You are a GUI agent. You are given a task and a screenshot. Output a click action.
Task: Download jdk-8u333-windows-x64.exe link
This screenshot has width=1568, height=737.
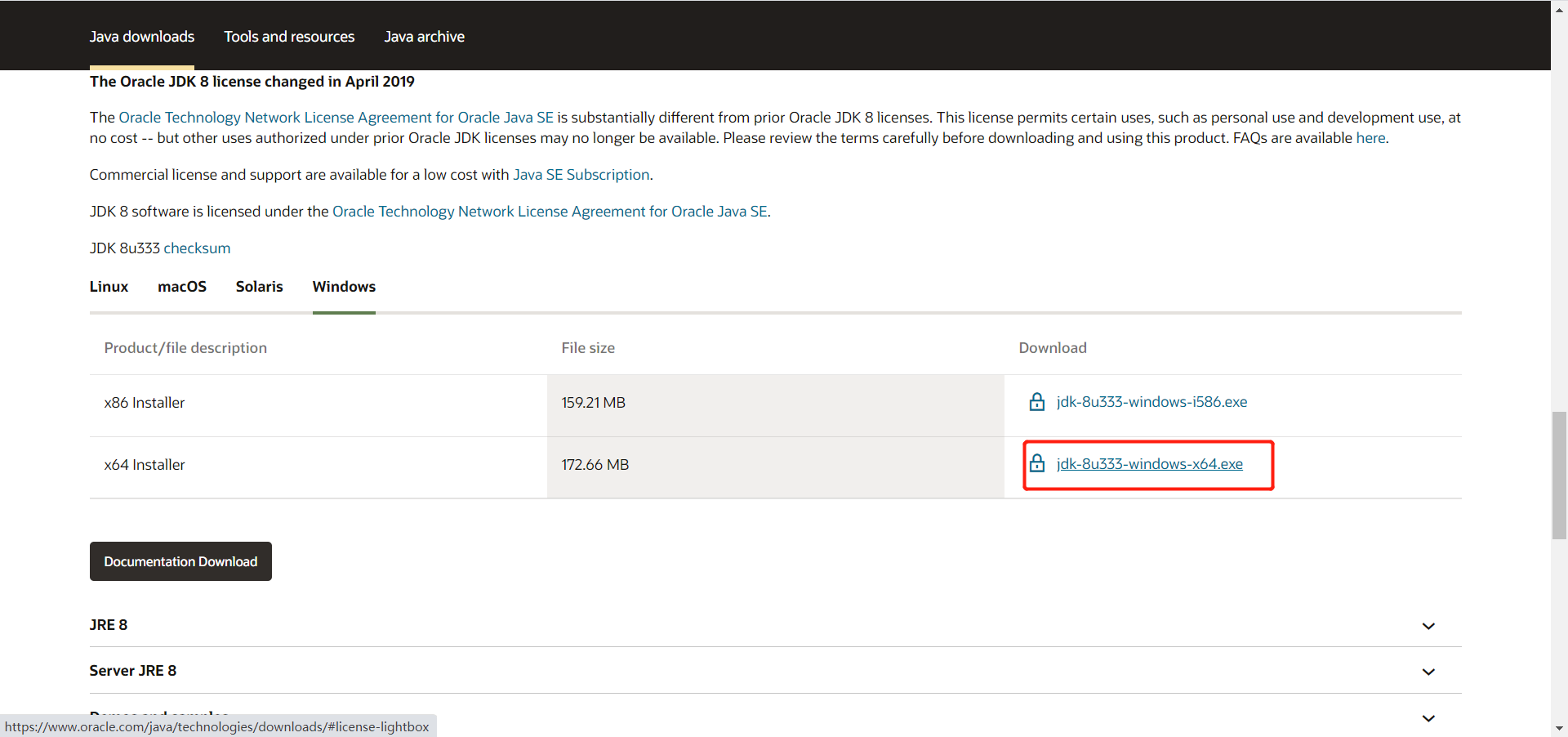(x=1149, y=464)
